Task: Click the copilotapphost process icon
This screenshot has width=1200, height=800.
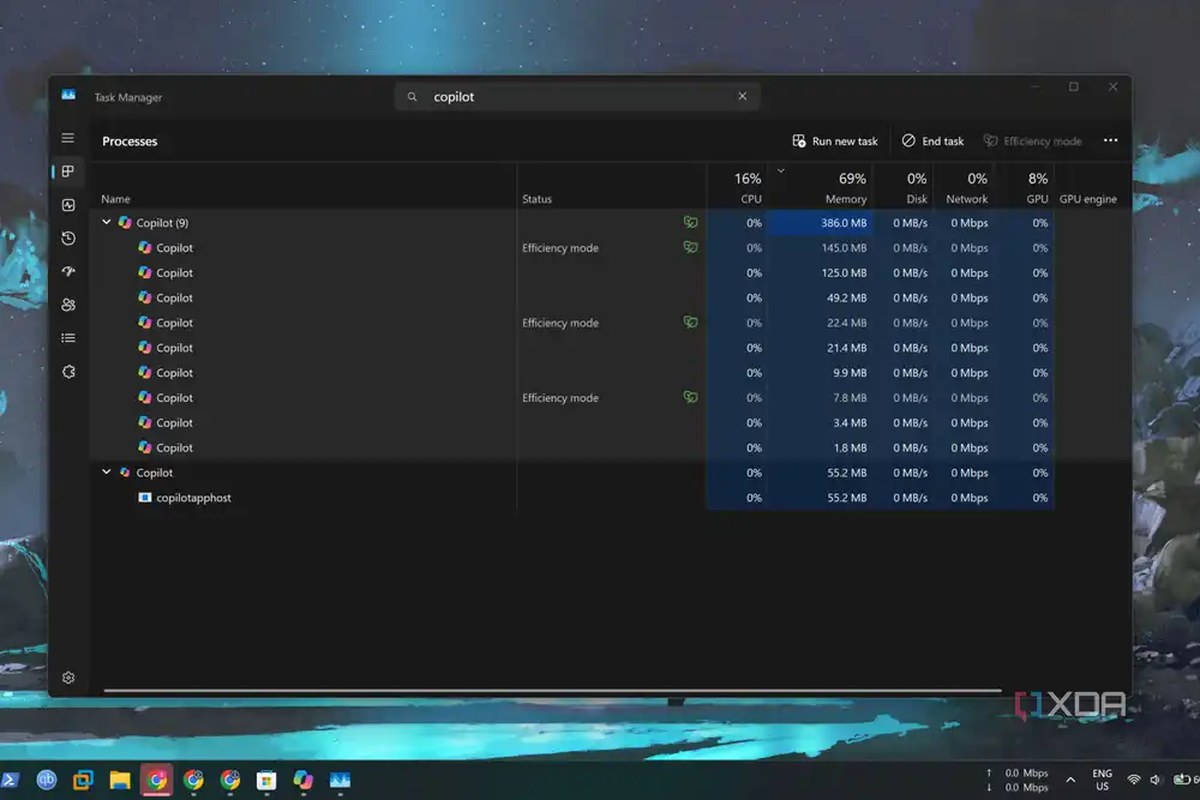Action: [x=145, y=497]
